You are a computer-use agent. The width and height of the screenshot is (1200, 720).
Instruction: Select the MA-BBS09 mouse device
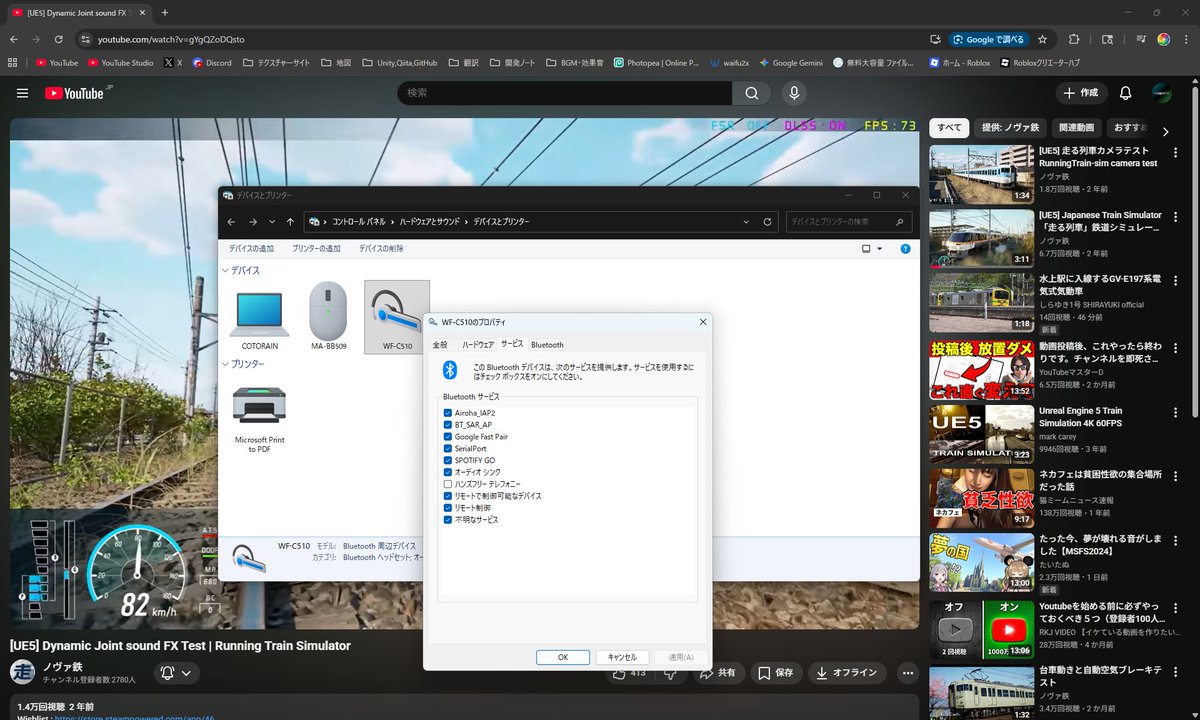(328, 316)
